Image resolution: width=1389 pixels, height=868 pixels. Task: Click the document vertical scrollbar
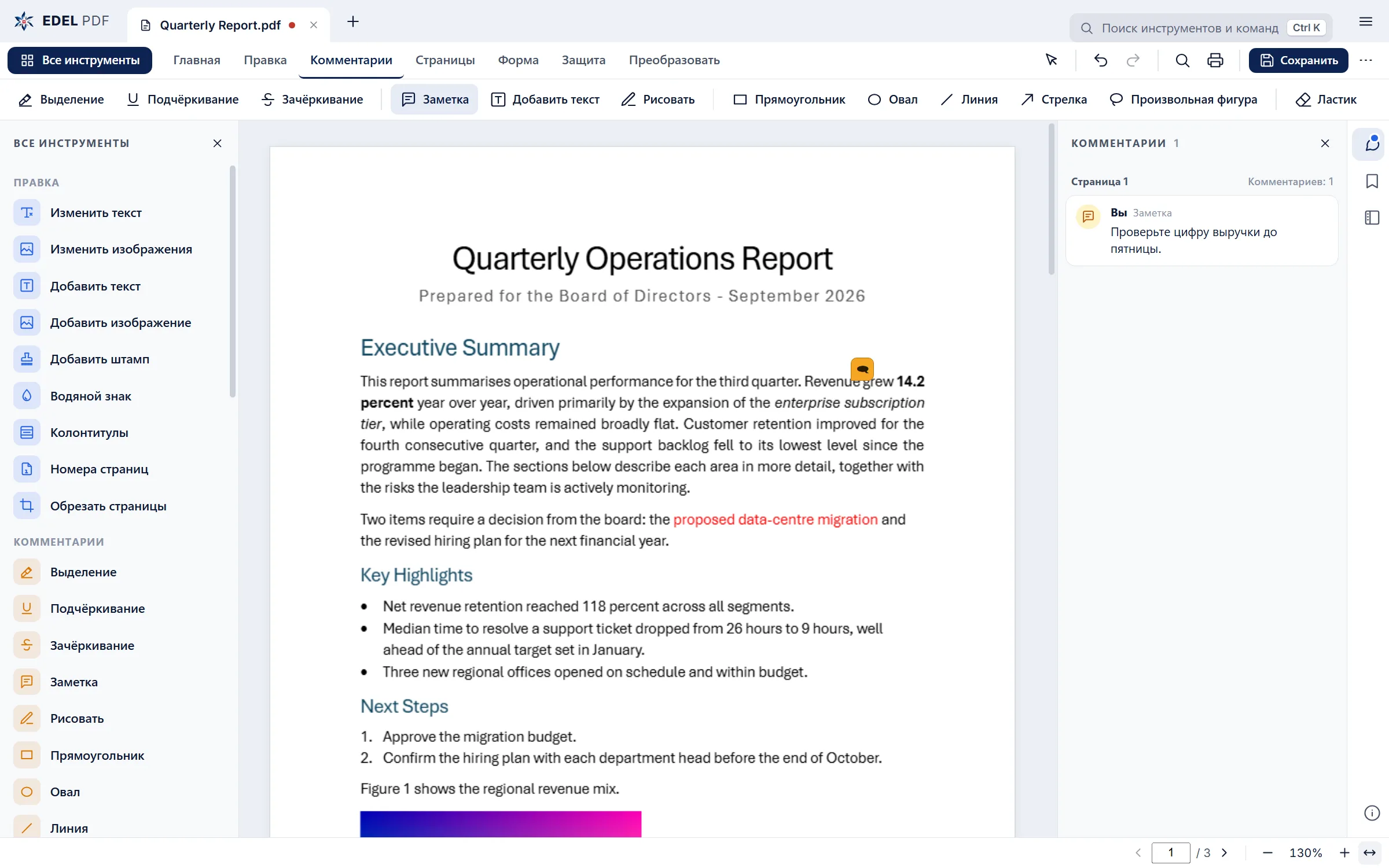click(x=1052, y=199)
